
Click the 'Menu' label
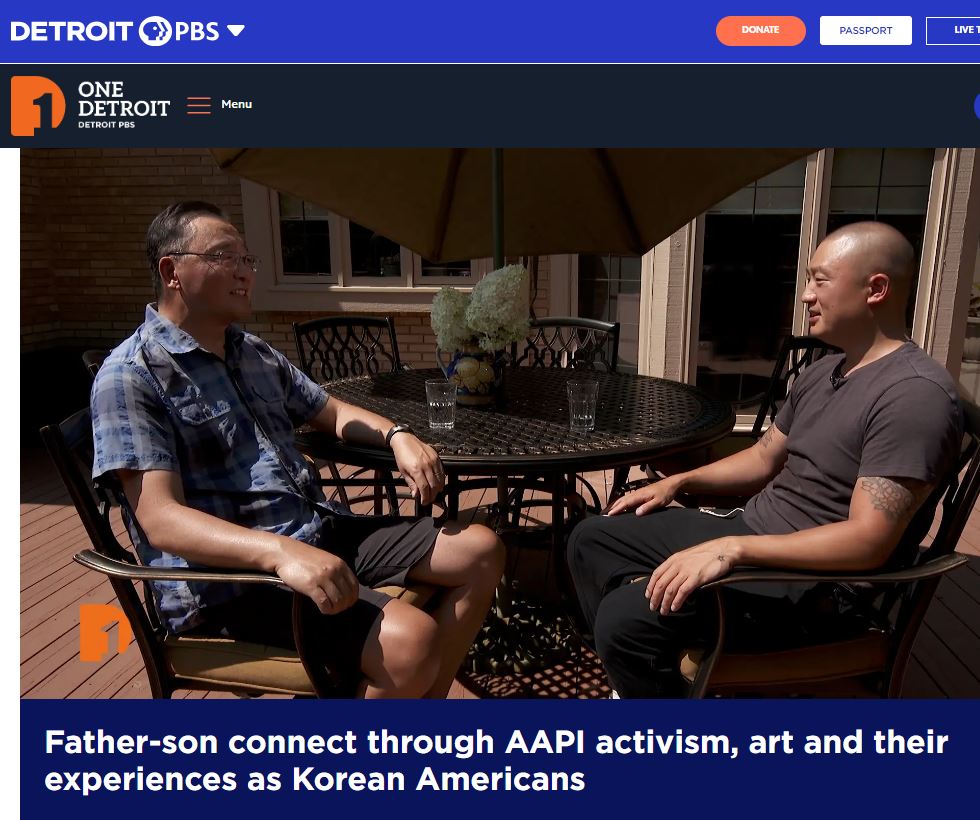pos(236,104)
